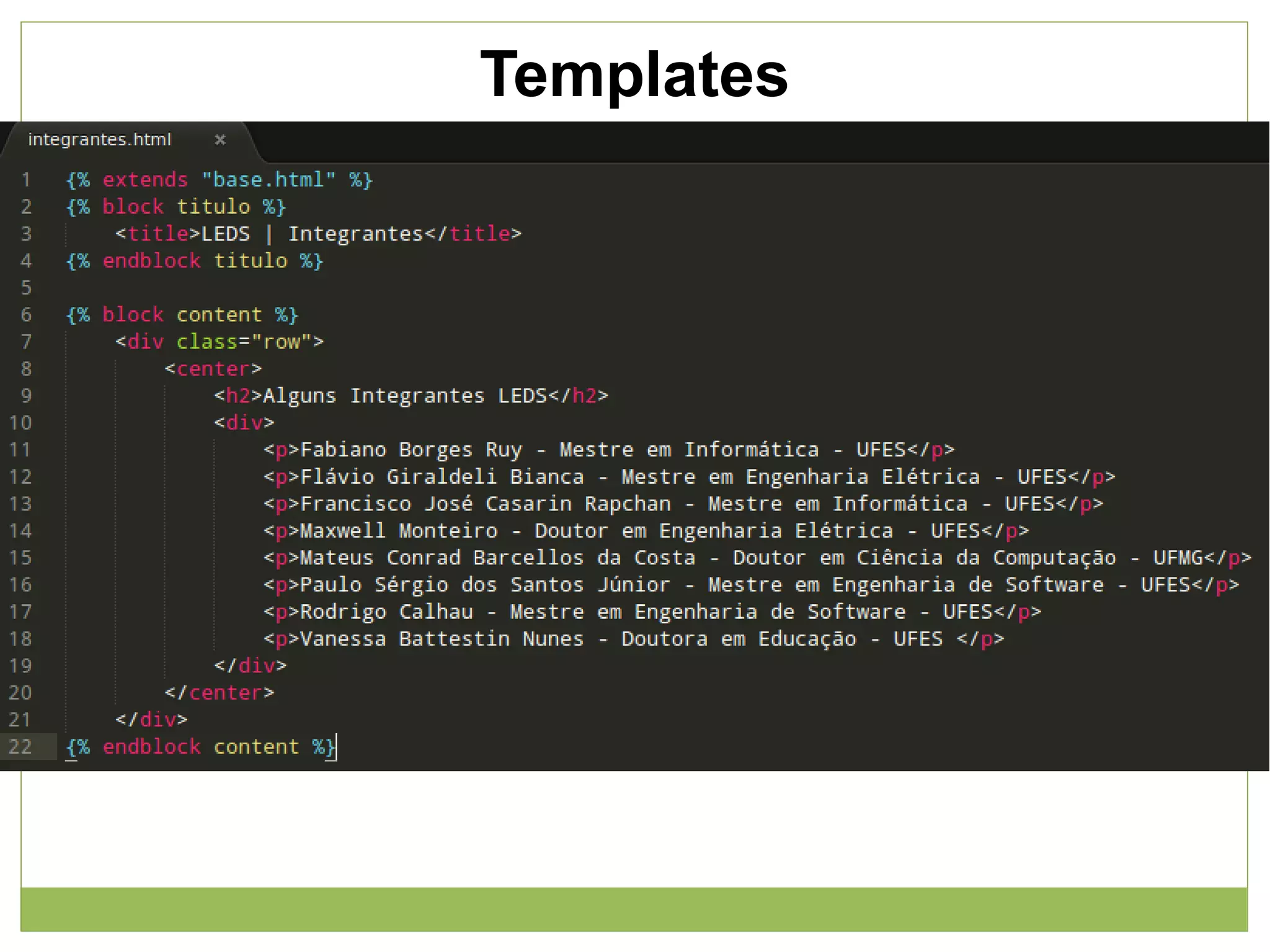Click the Fabiano Borges Ruy line
The image size is (1270, 952).
coord(609,450)
